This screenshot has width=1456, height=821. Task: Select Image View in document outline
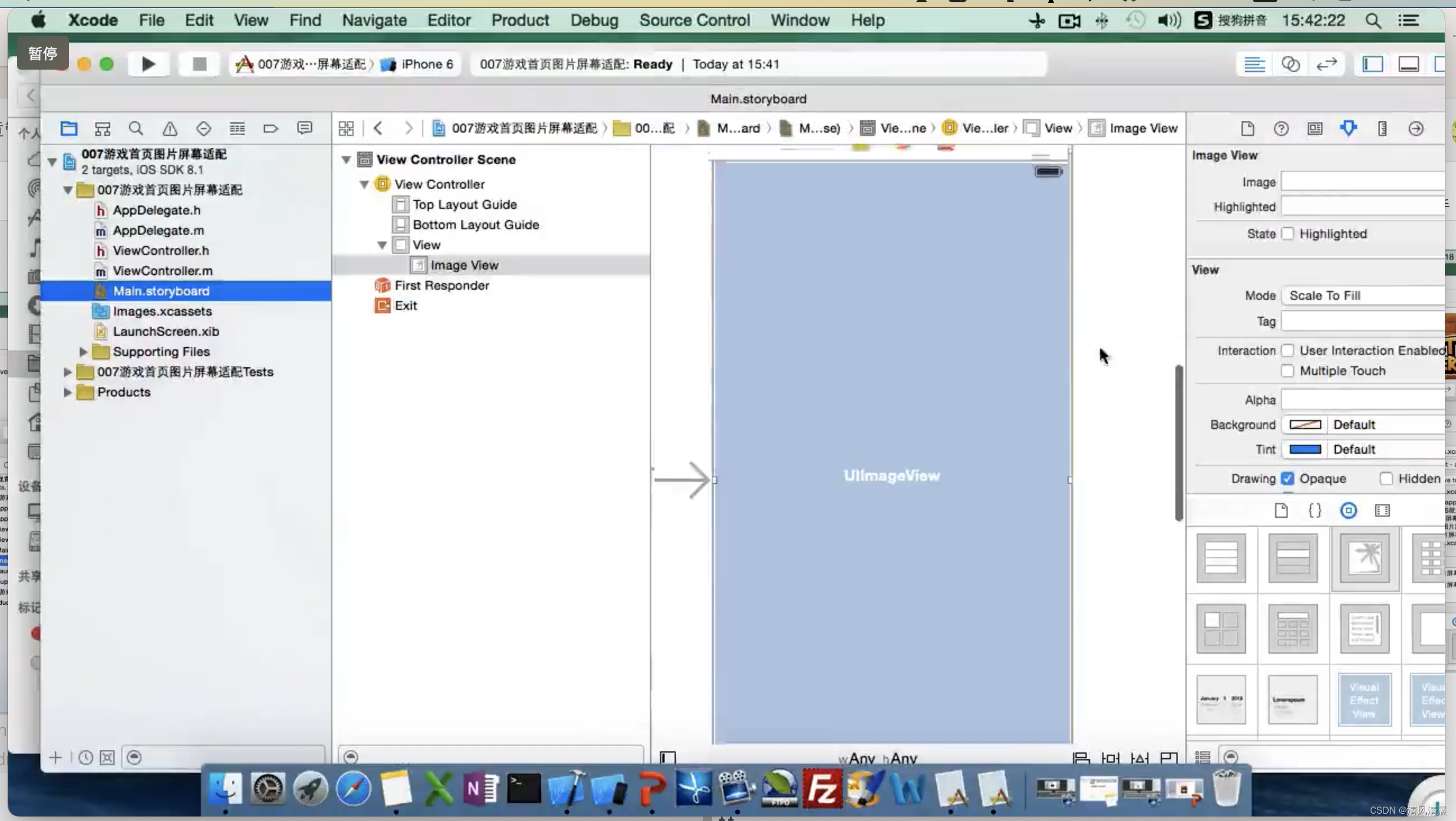coord(464,265)
